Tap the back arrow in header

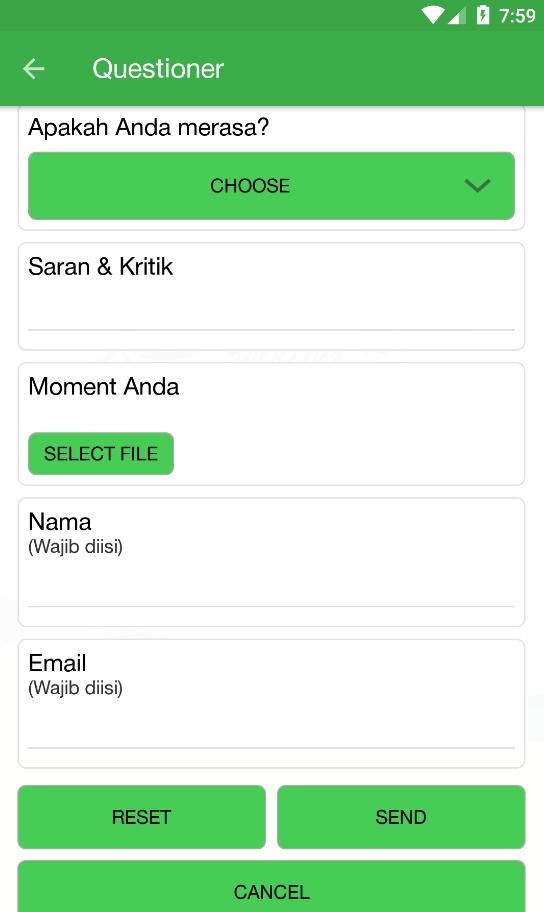[33, 69]
